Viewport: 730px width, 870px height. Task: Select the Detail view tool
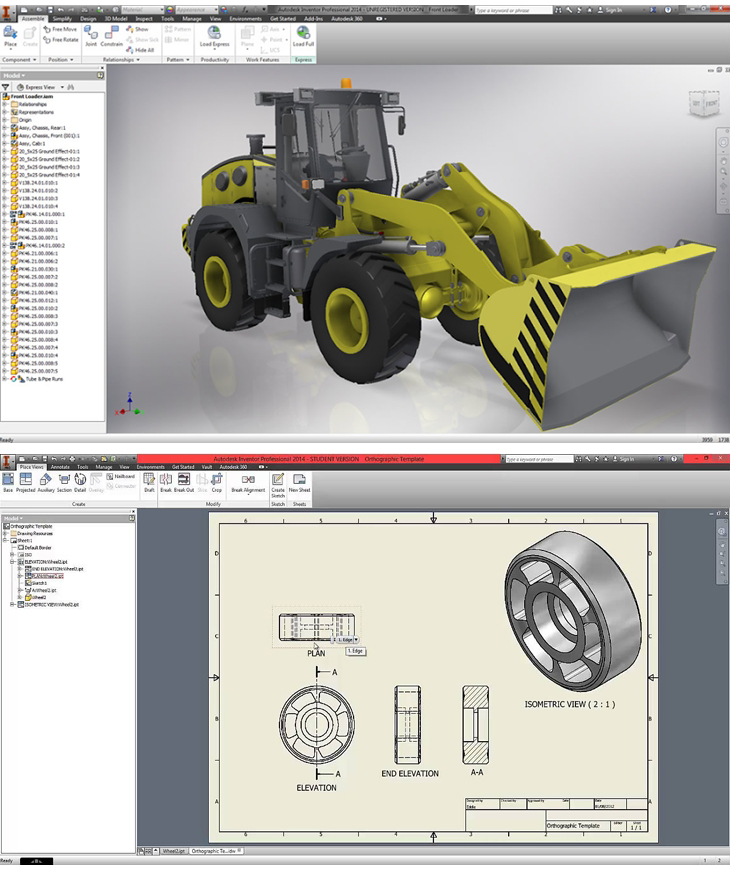coord(80,482)
